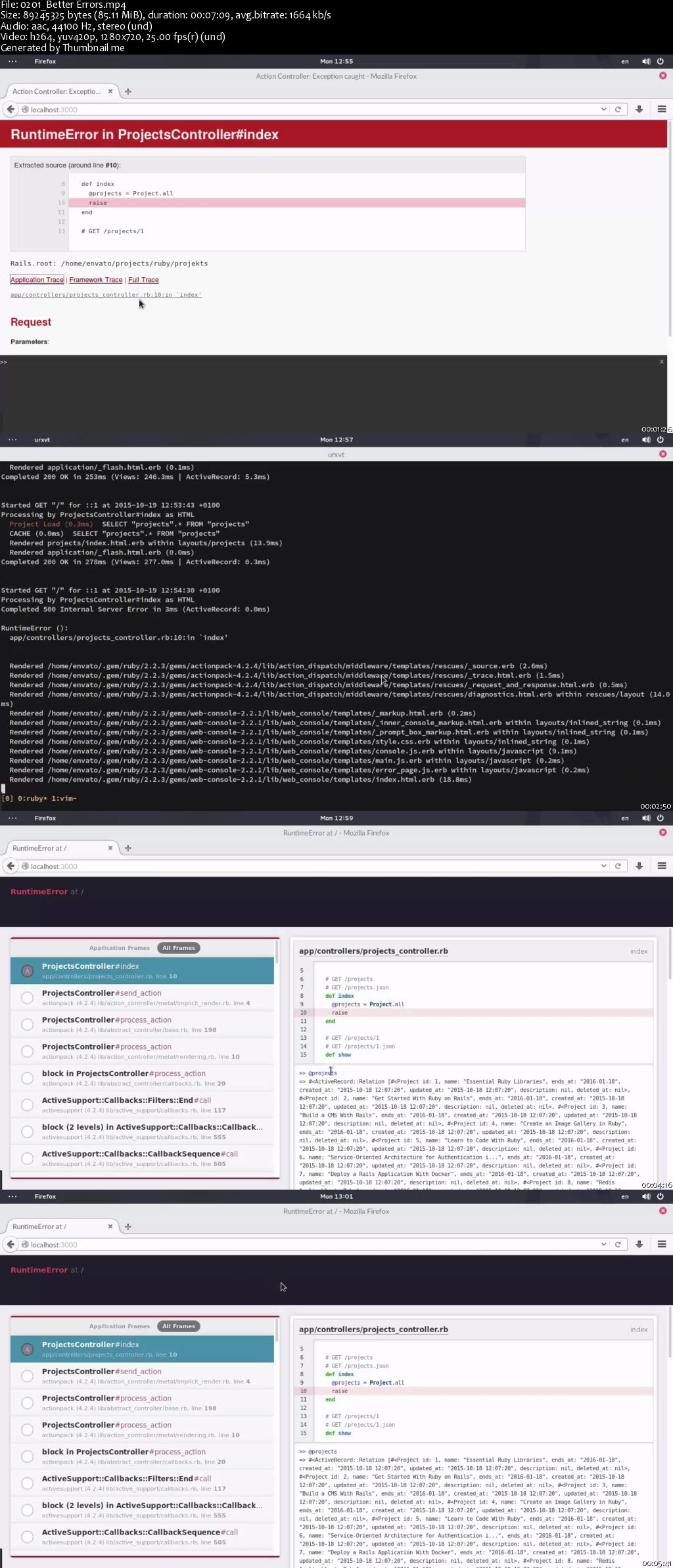Open downloads arrow in the 13:01 Firefox window
The height and width of the screenshot is (1568, 673).
click(639, 1244)
